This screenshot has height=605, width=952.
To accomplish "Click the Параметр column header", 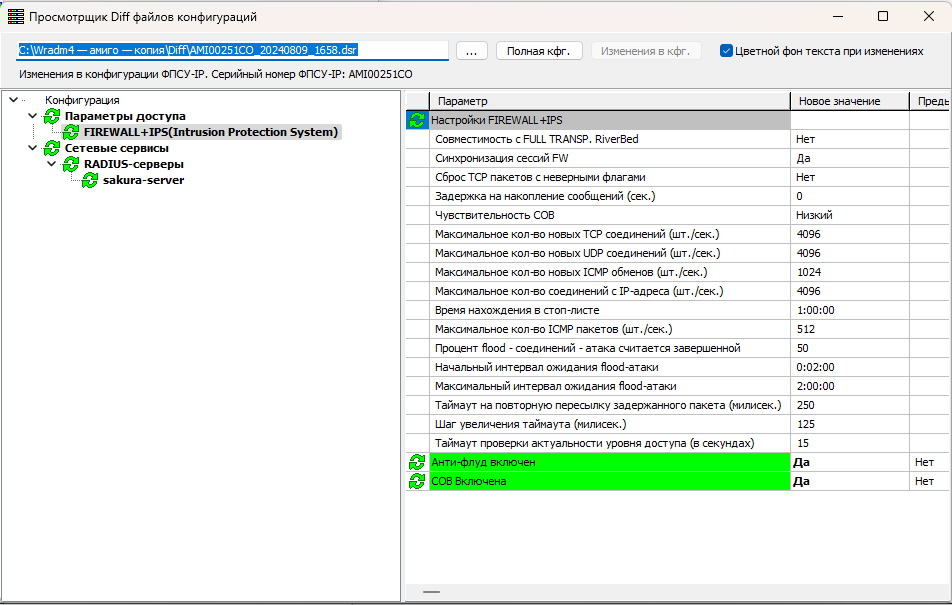I will click(x=609, y=101).
